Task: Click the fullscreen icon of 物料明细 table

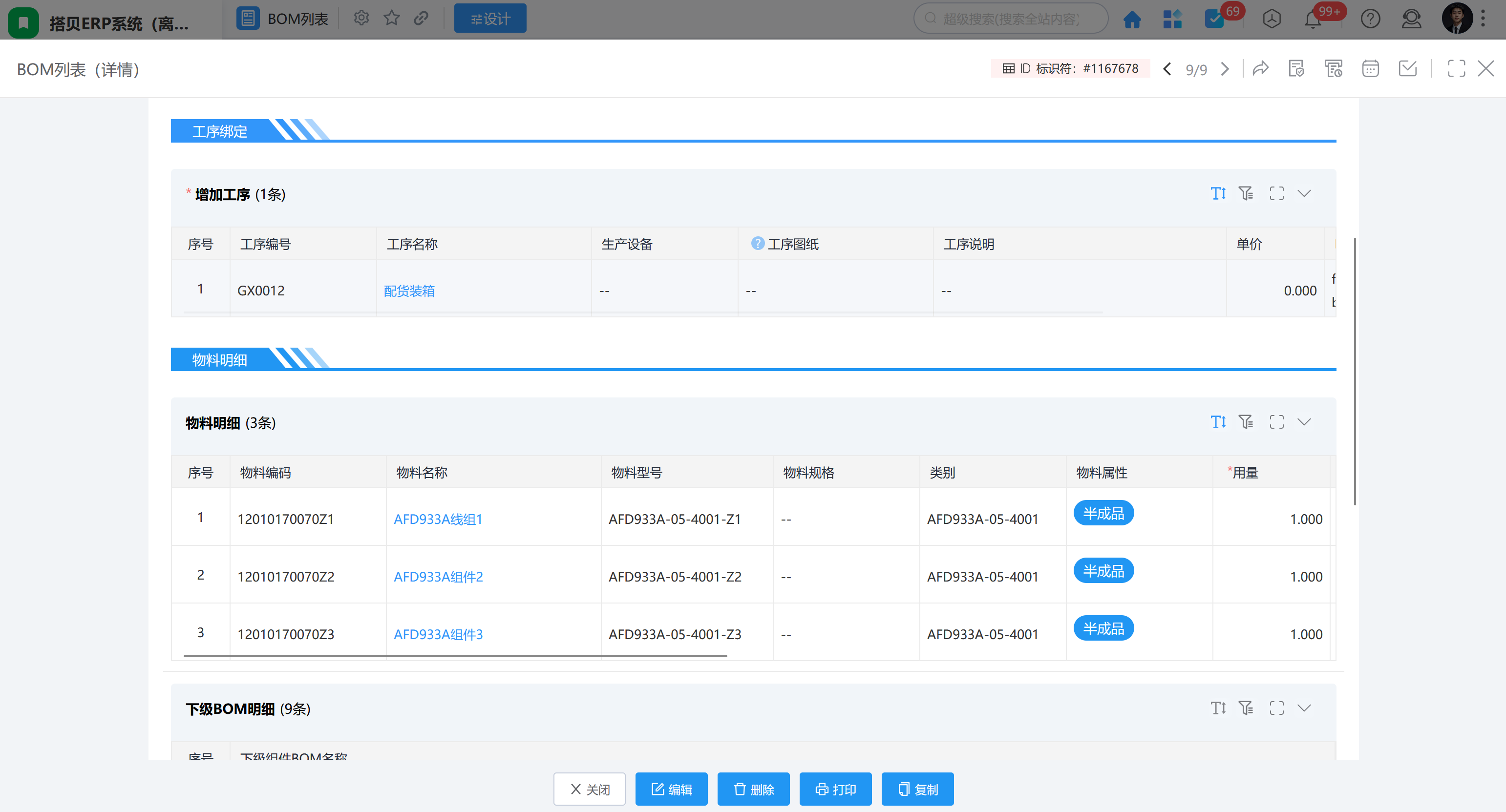Action: coord(1276,422)
